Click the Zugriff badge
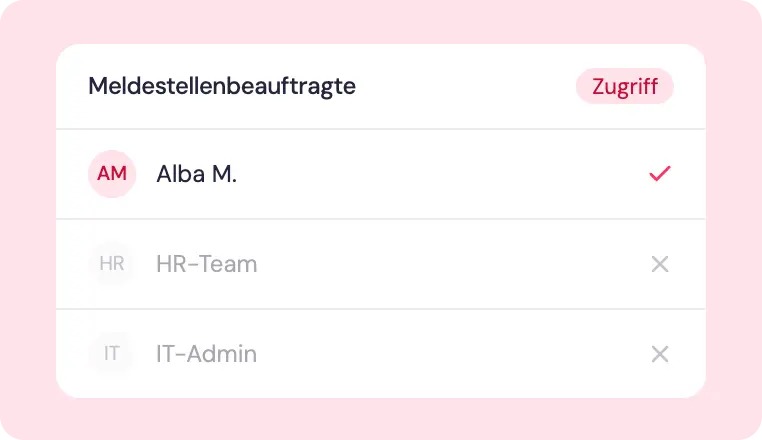 click(625, 87)
